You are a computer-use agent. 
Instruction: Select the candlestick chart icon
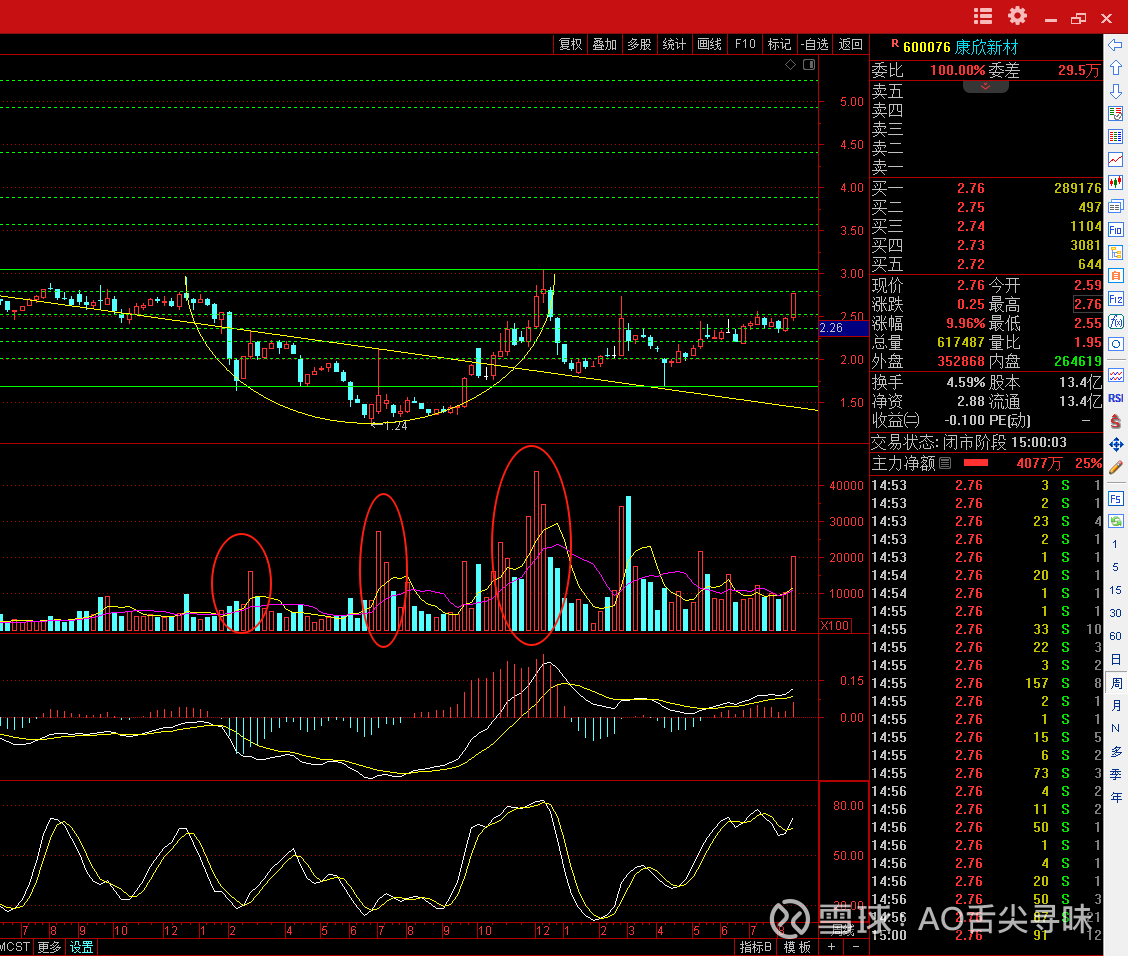1115,183
